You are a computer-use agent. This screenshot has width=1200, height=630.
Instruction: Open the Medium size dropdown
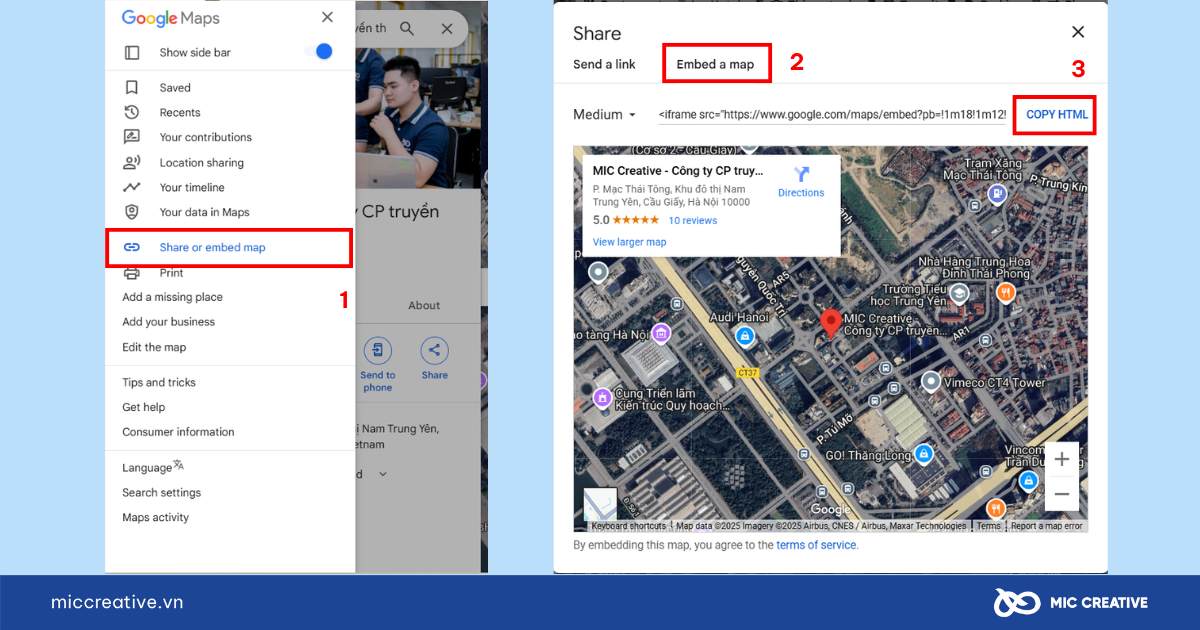(604, 115)
